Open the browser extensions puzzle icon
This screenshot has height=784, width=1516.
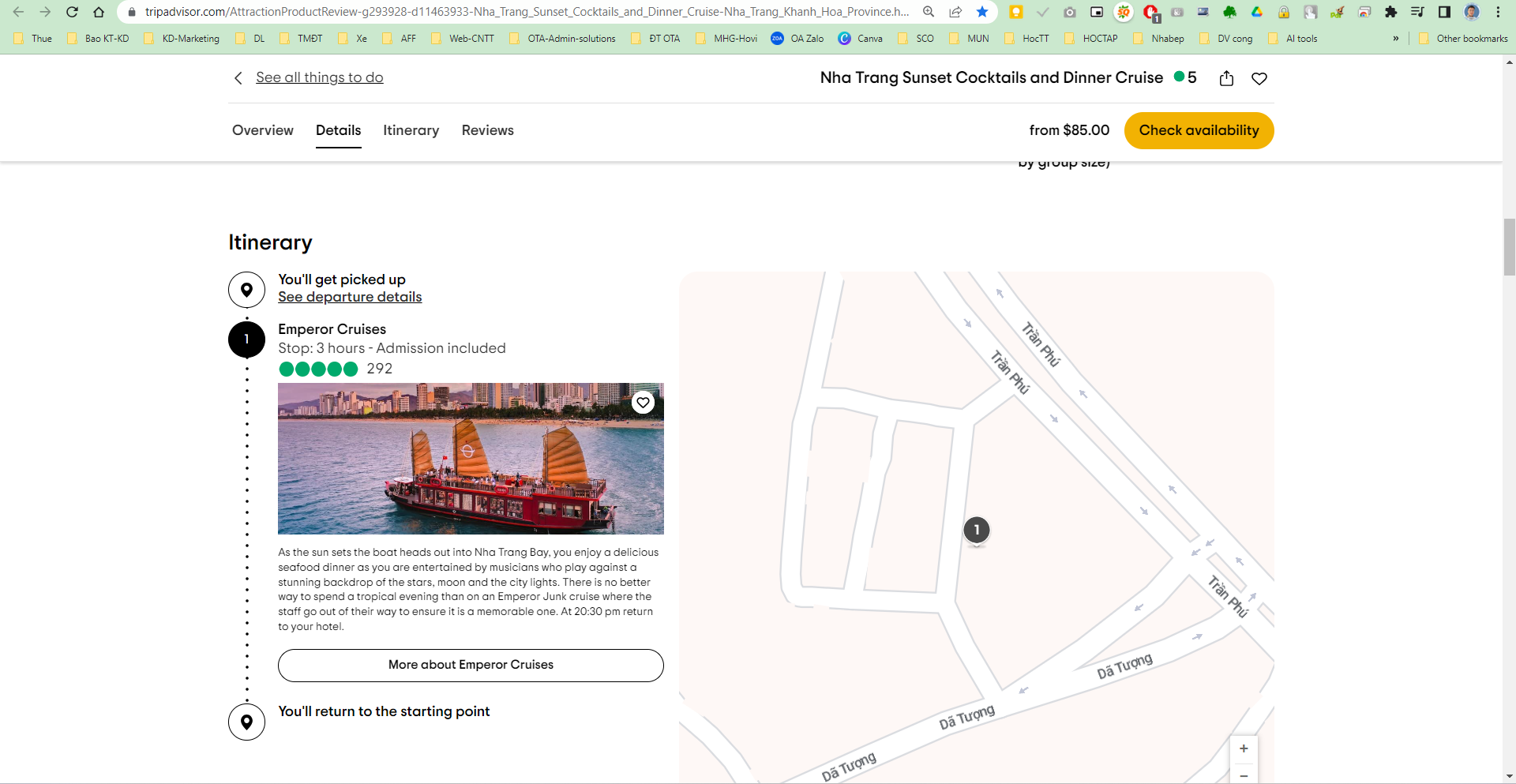coord(1390,12)
